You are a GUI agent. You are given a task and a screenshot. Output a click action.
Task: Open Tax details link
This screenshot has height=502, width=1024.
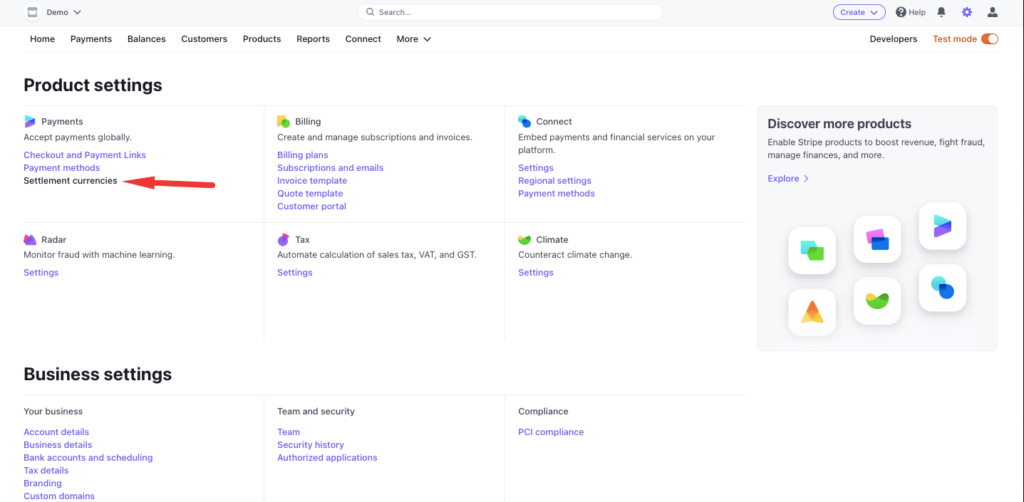click(46, 471)
